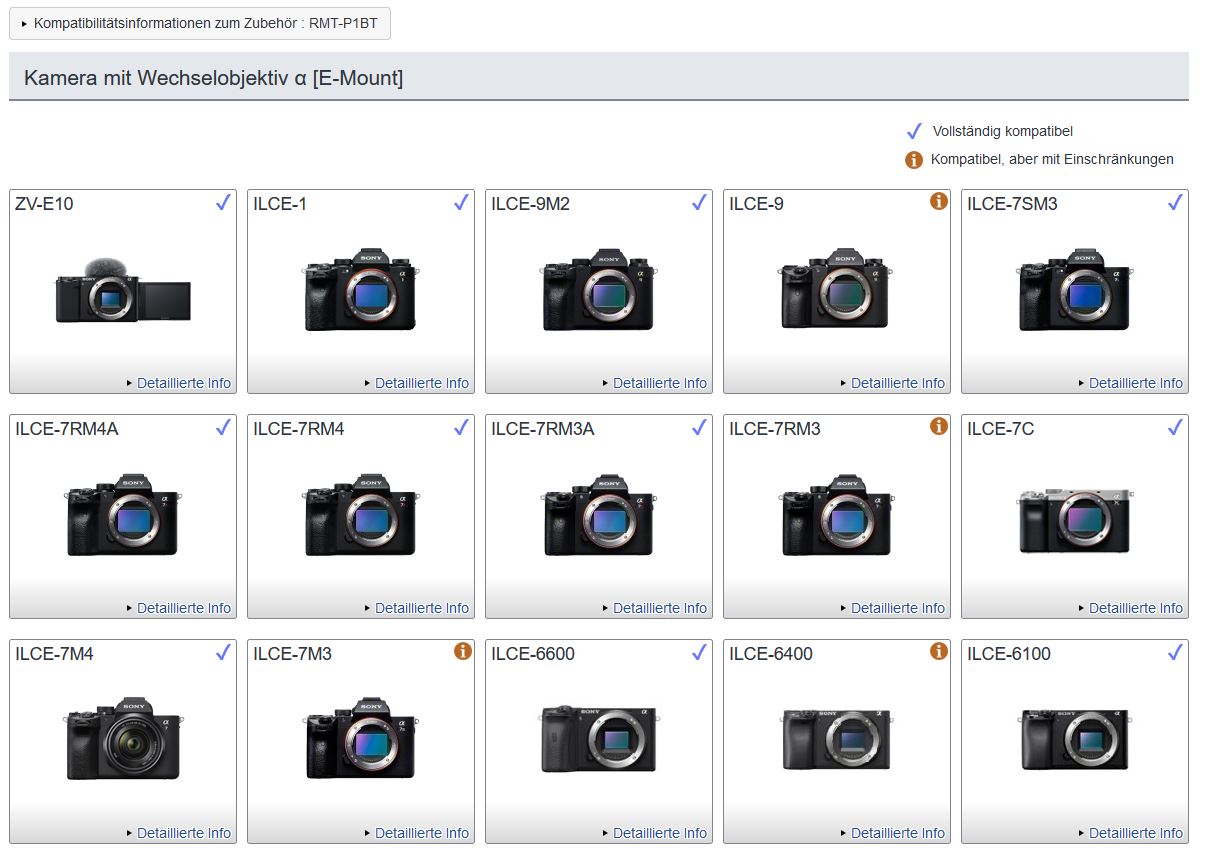Choose the ILCE-7RM4 camera image
Image resolution: width=1205 pixels, height=857 pixels.
coord(361,514)
